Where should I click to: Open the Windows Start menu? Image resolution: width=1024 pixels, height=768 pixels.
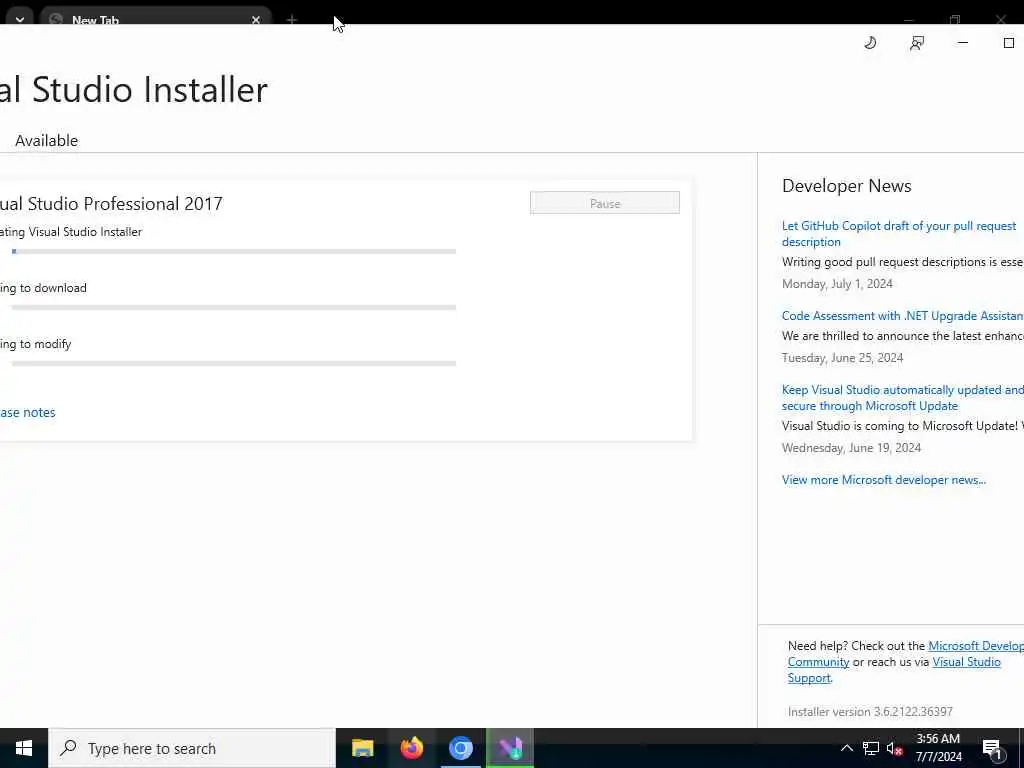pos(24,748)
